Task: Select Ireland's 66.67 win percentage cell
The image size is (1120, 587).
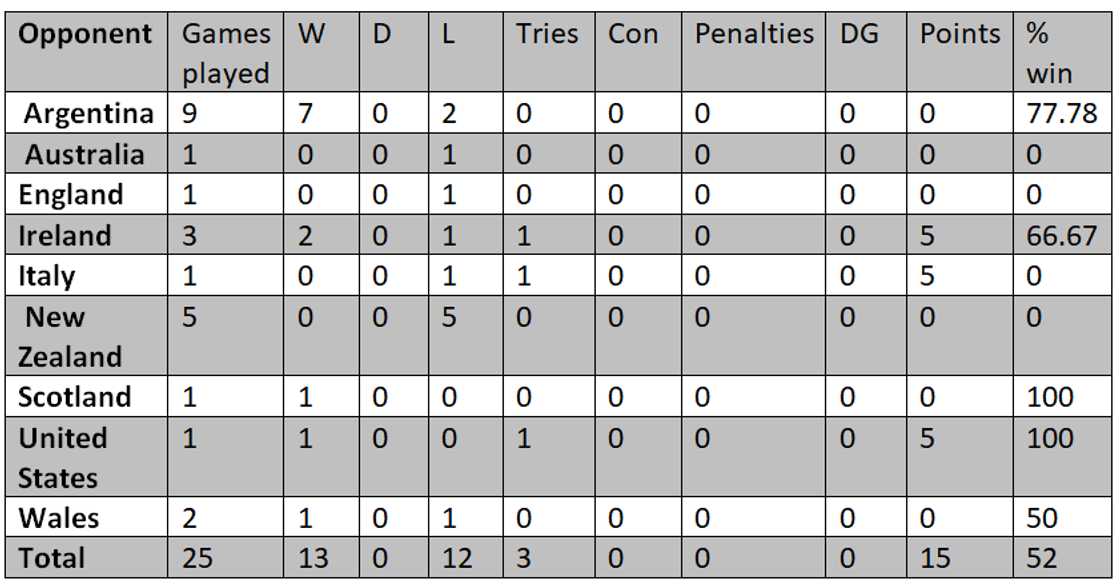Action: click(1062, 236)
